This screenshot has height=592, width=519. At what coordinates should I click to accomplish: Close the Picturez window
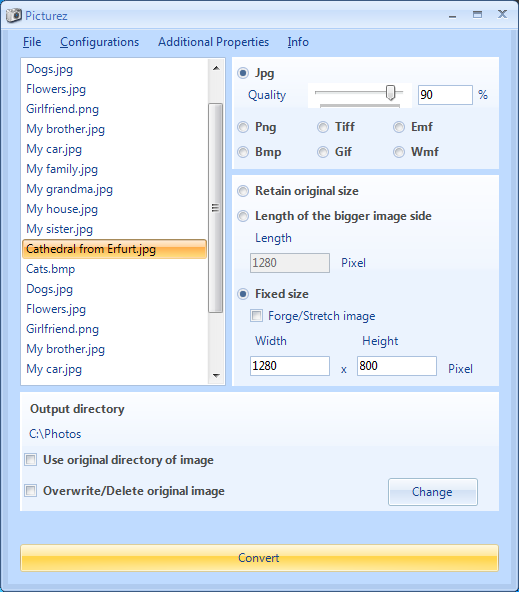coord(502,14)
